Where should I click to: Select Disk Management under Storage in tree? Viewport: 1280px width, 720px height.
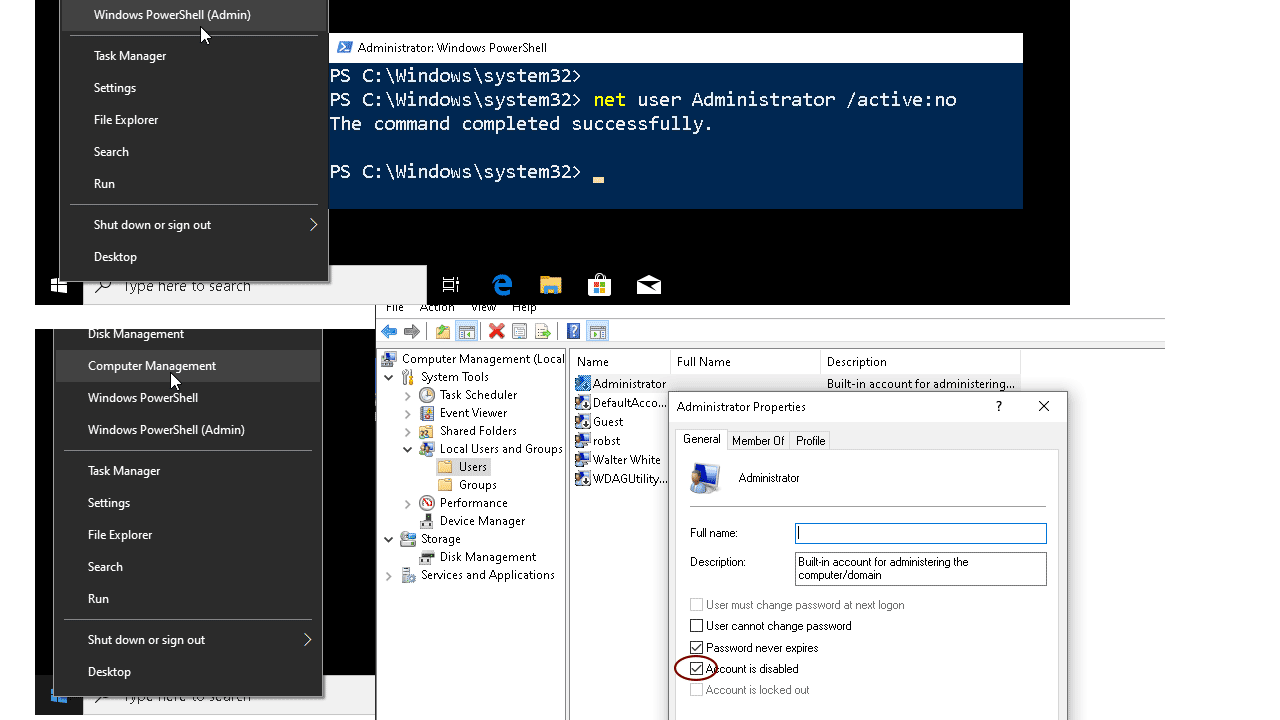[478, 557]
